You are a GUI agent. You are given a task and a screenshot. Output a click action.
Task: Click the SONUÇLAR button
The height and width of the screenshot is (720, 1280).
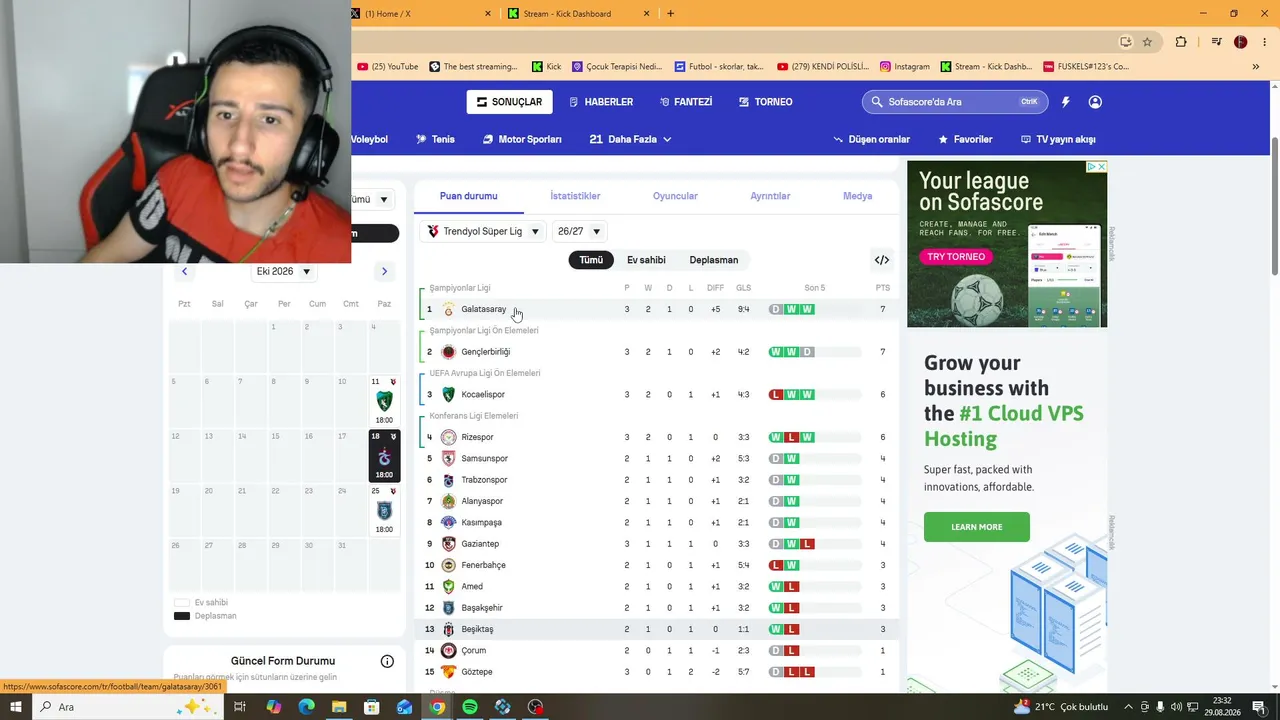[509, 102]
